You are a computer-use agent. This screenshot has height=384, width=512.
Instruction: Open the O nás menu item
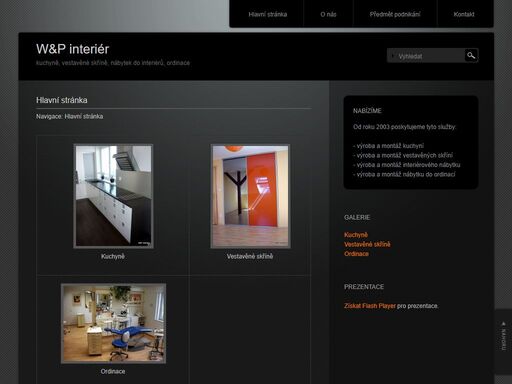tap(328, 14)
